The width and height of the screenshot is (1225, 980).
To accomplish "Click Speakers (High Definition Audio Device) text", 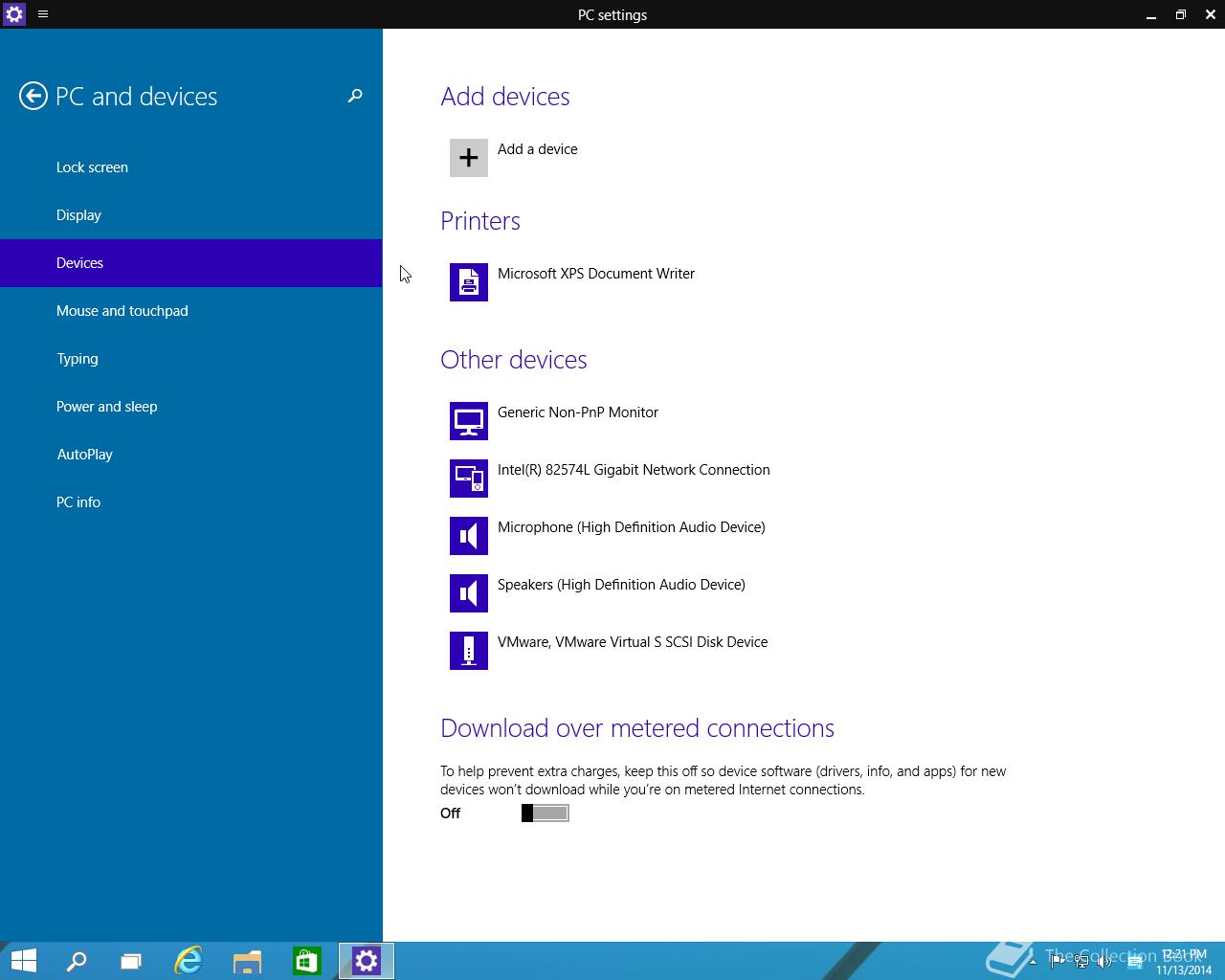I will pyautogui.click(x=621, y=585).
